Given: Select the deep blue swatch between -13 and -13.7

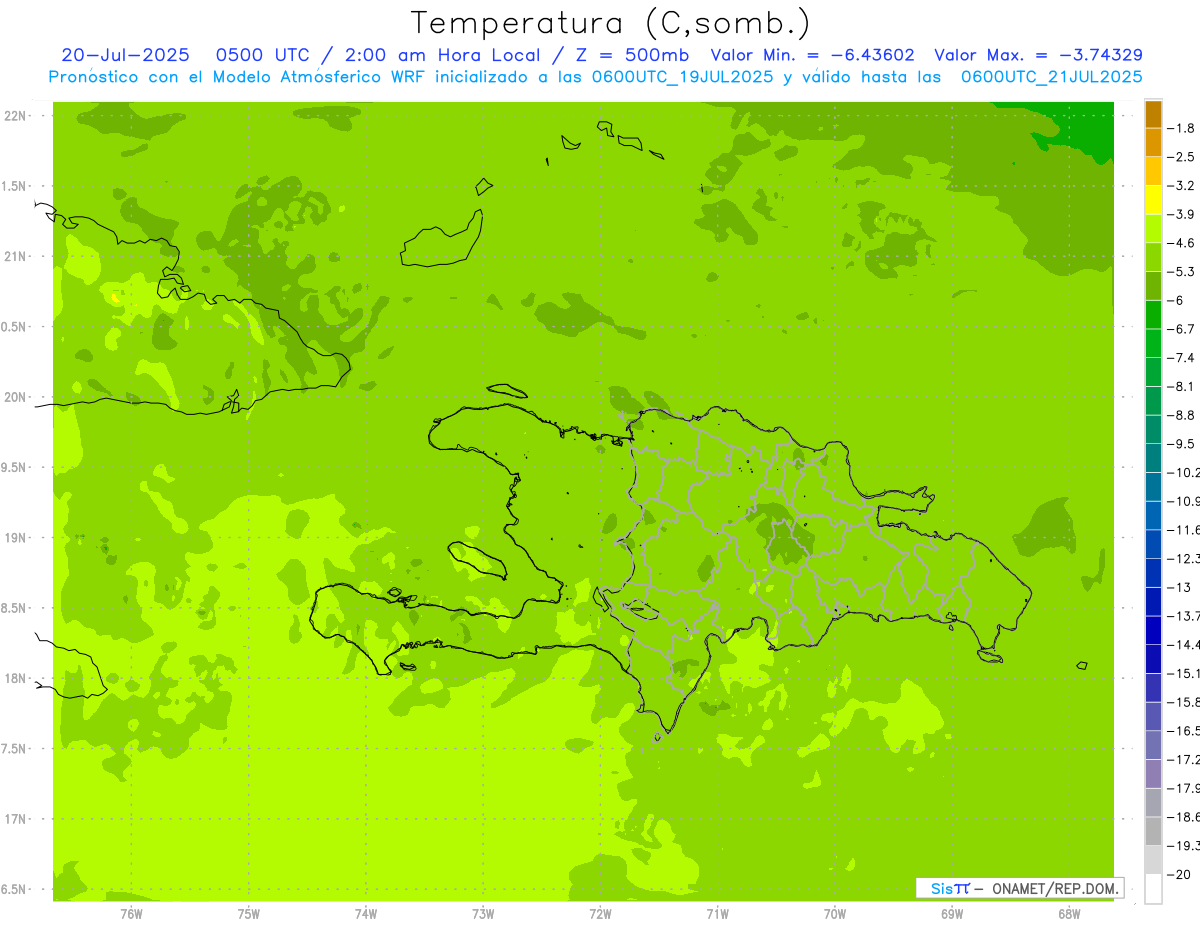Looking at the screenshot, I should pos(1154,601).
